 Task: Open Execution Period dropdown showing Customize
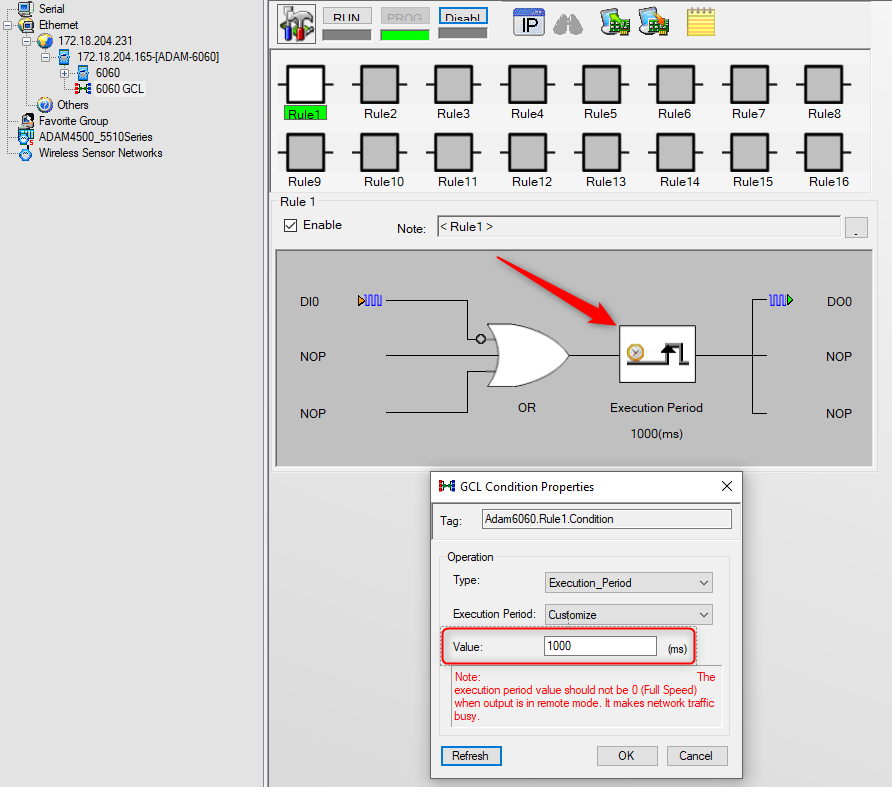[629, 615]
